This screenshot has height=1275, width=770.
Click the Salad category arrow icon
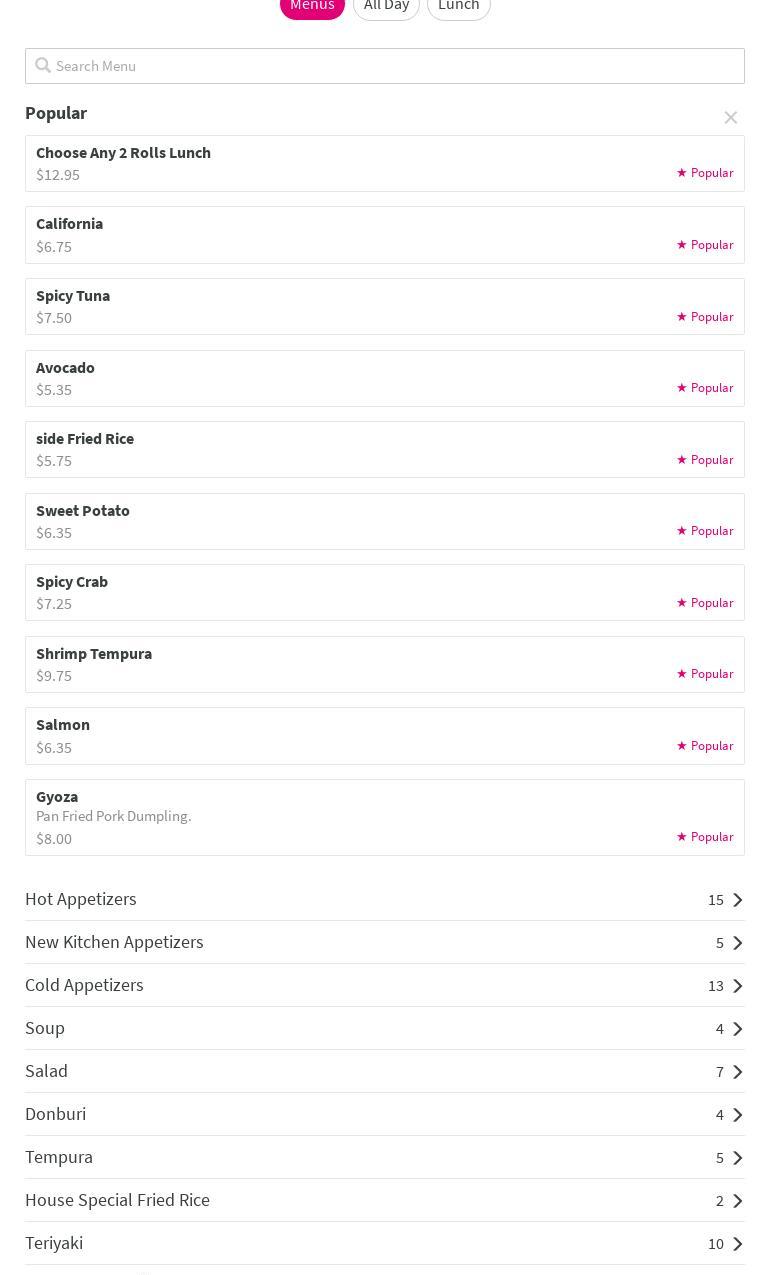coord(738,1072)
